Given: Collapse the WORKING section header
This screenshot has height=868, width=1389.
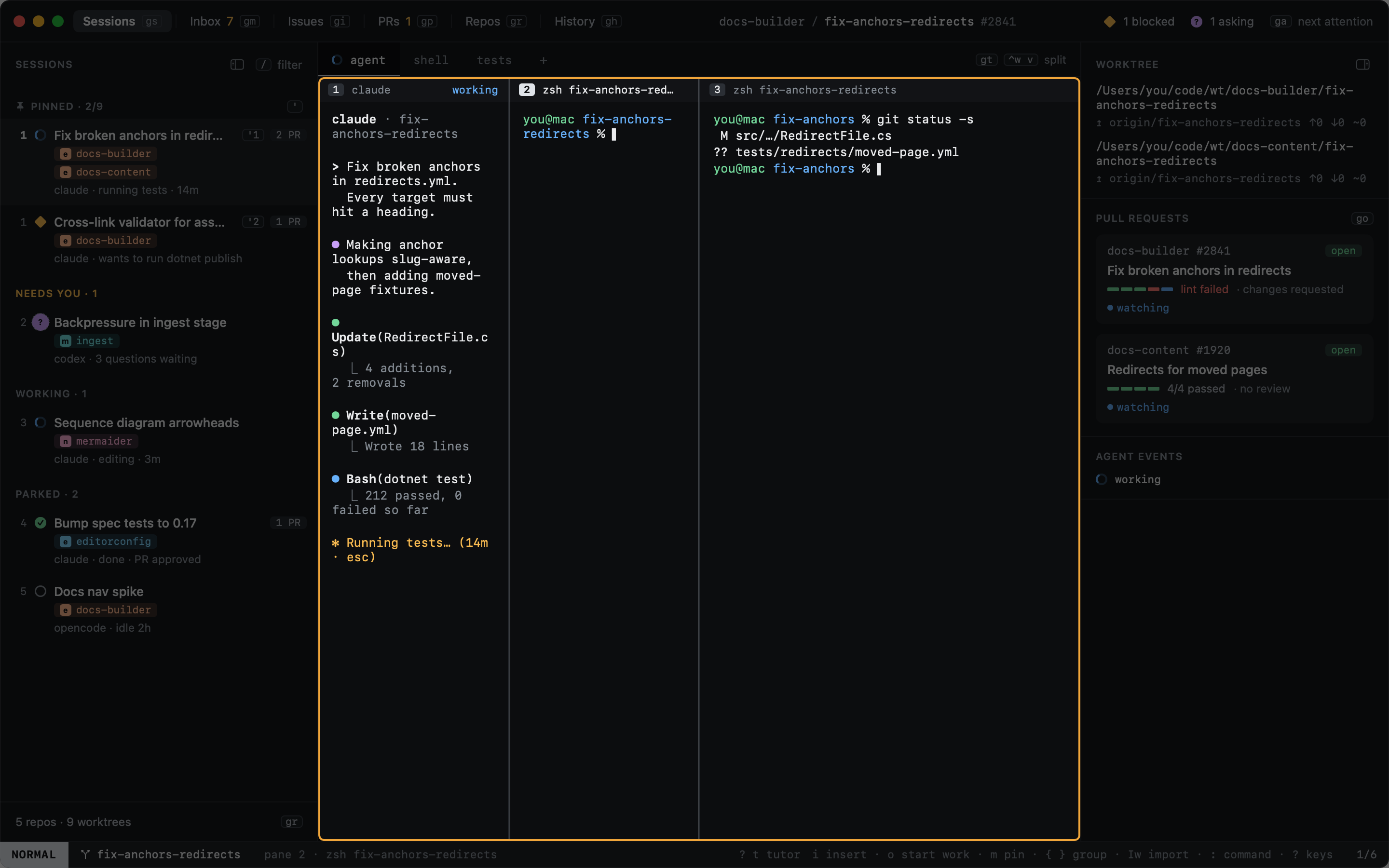Looking at the screenshot, I should coord(51,394).
